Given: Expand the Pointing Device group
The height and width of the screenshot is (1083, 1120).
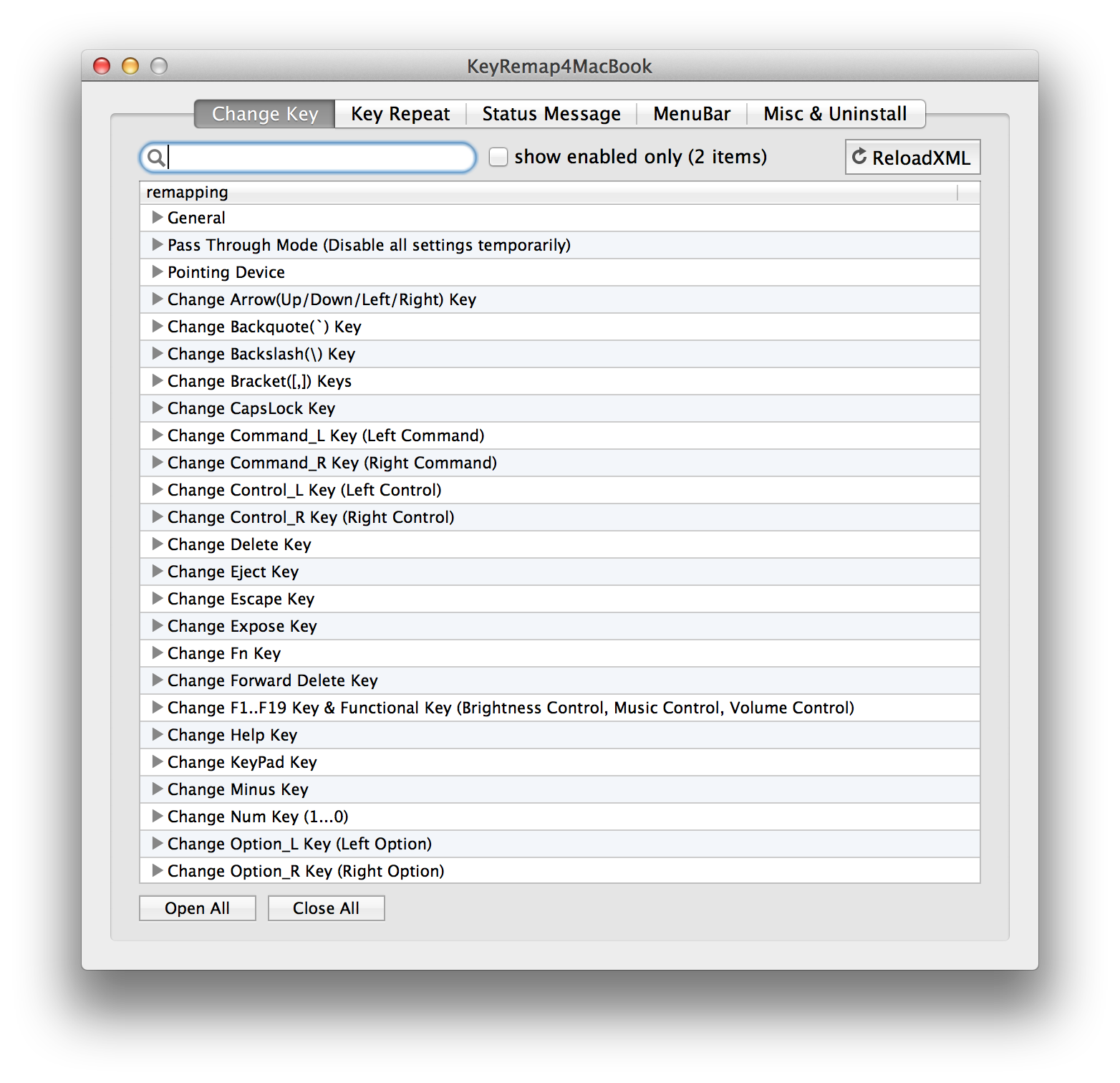Looking at the screenshot, I should click(158, 271).
